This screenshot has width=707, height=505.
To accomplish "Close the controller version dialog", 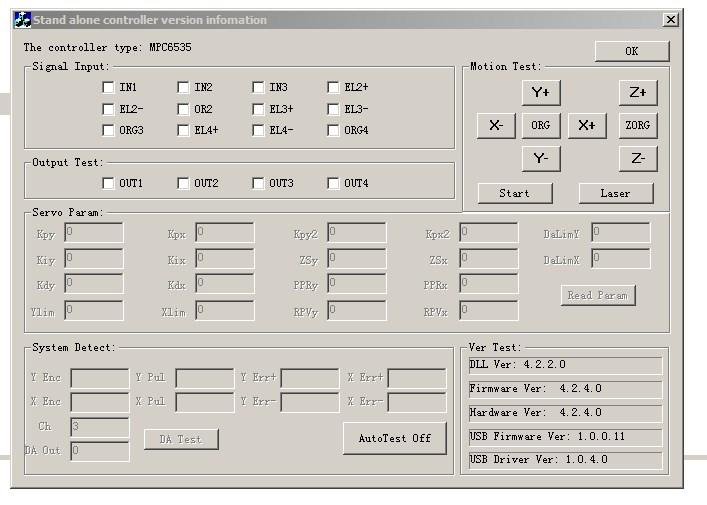I will [x=670, y=20].
